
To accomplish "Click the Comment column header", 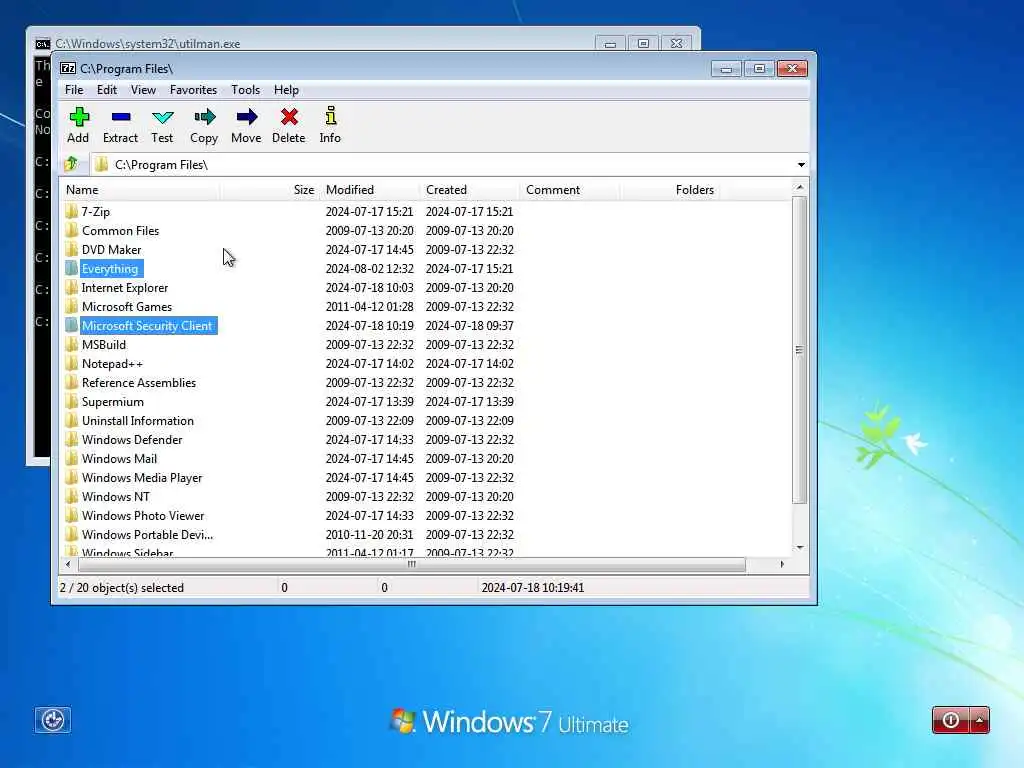I will [569, 189].
